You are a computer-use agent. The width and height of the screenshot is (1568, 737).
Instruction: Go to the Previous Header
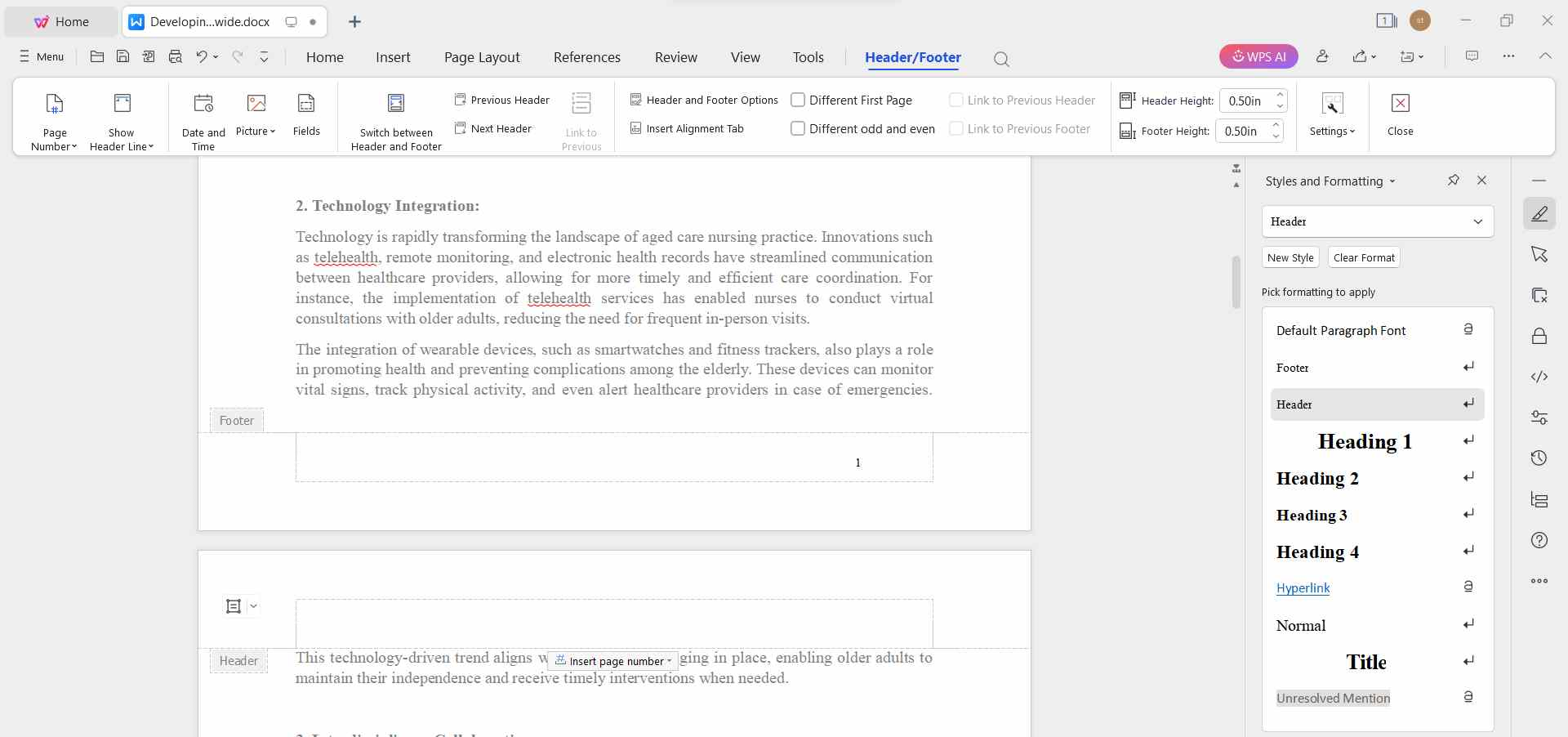pyautogui.click(x=501, y=100)
